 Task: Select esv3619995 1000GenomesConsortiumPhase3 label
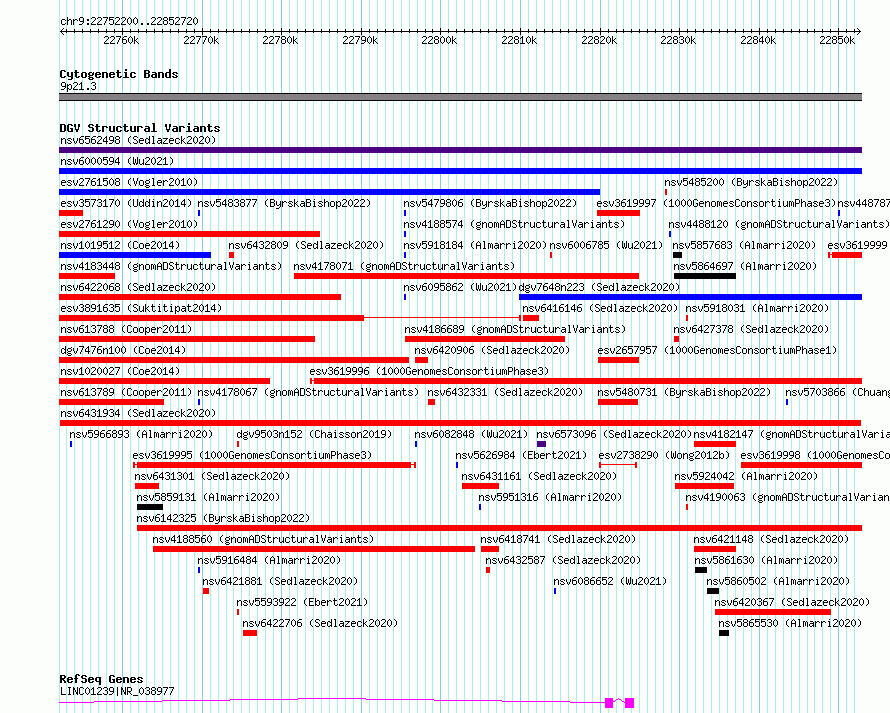coord(252,455)
